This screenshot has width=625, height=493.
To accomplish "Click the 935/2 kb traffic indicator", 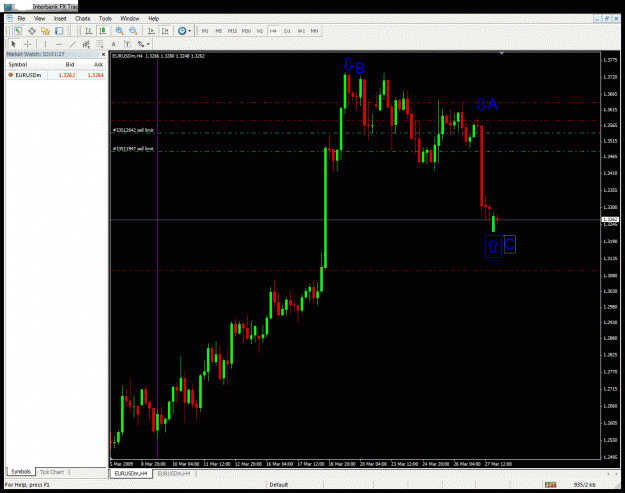I will 585,485.
